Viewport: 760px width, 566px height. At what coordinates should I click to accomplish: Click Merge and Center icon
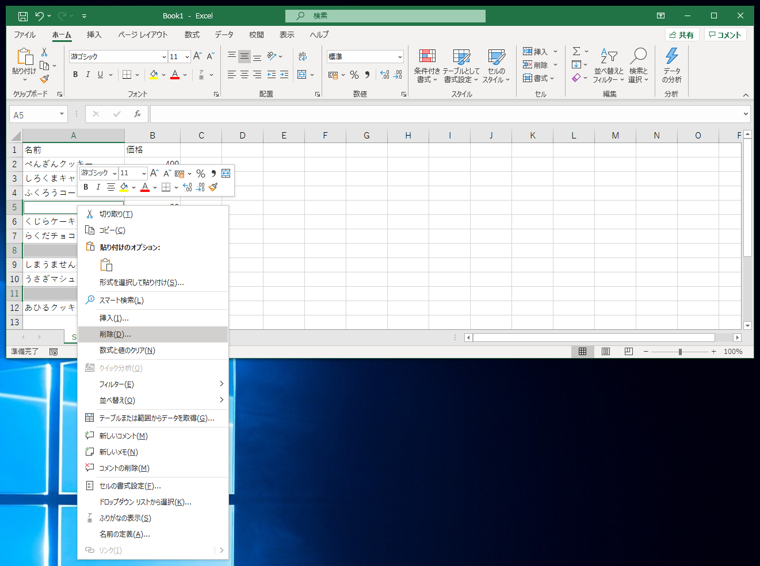(x=302, y=75)
